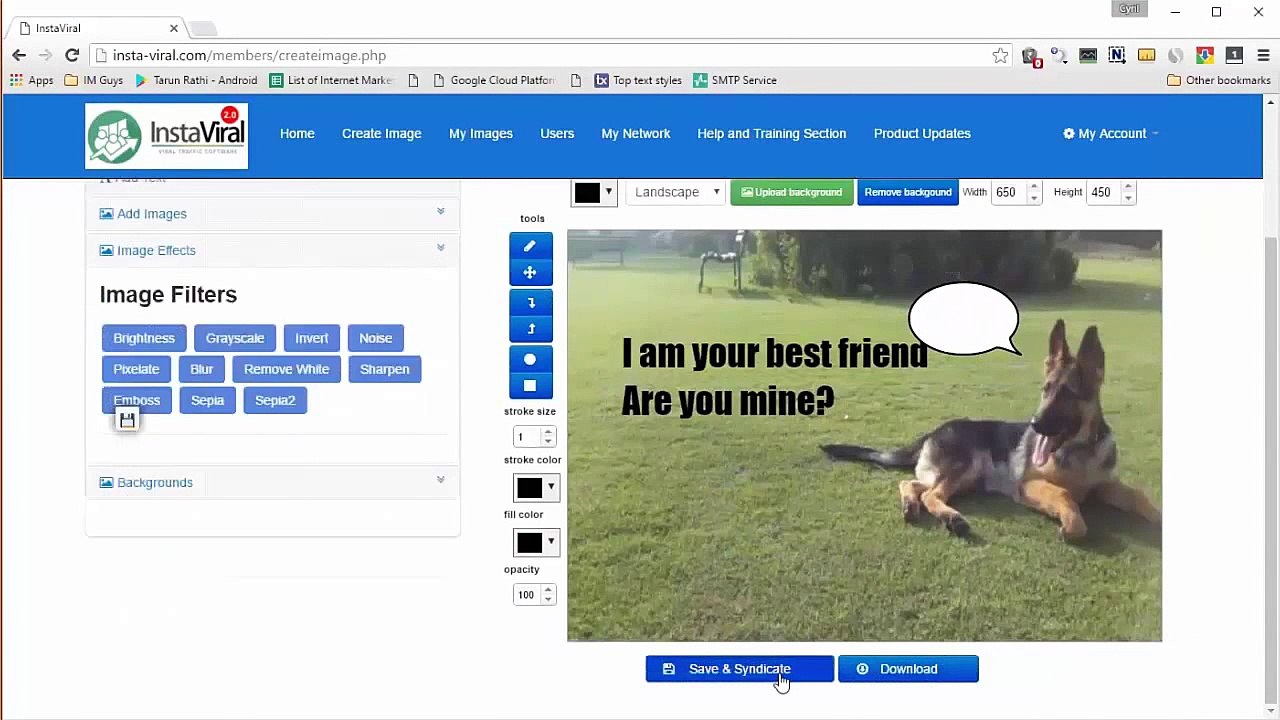
Task: Click the N extension icon in the toolbar
Action: click(1117, 56)
